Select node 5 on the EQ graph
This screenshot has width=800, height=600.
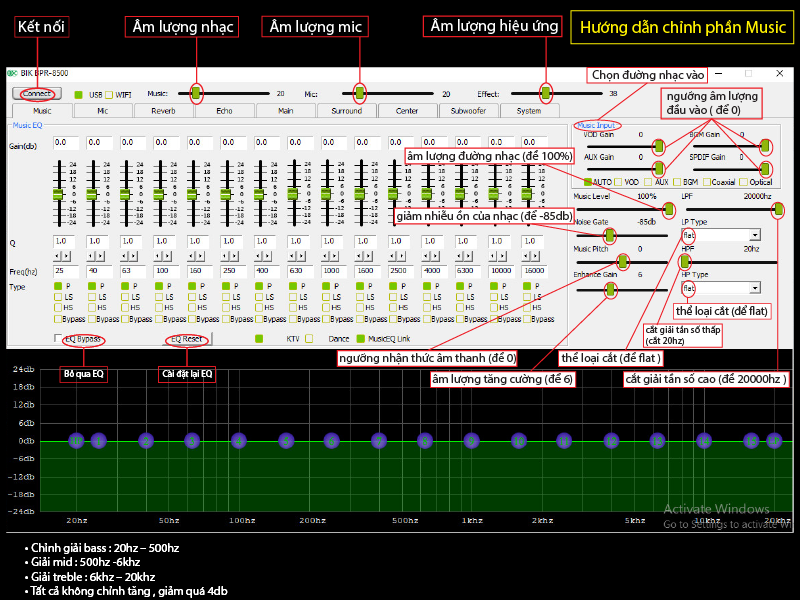tap(286, 441)
